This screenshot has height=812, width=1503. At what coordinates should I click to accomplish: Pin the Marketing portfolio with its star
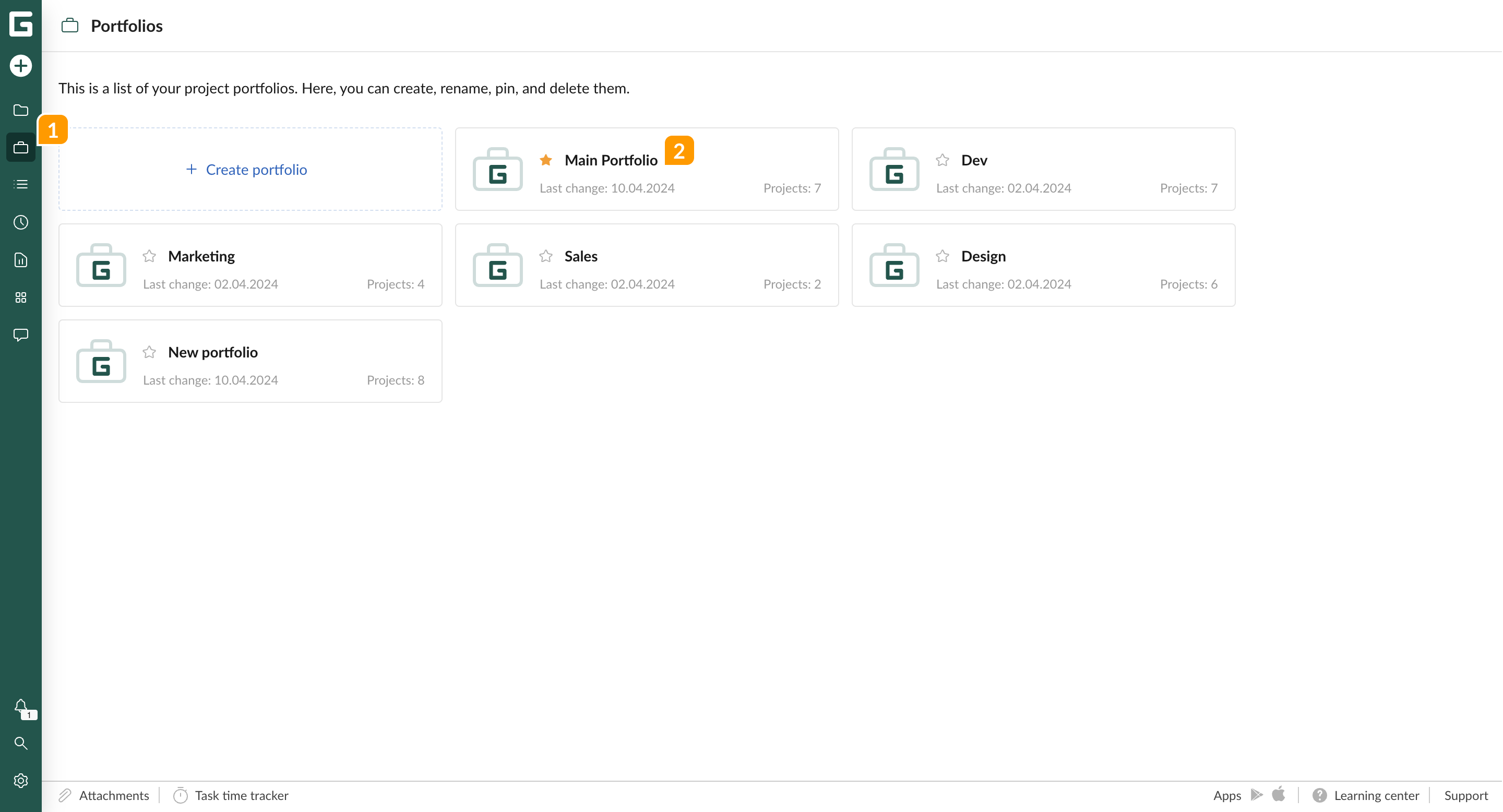pos(149,256)
